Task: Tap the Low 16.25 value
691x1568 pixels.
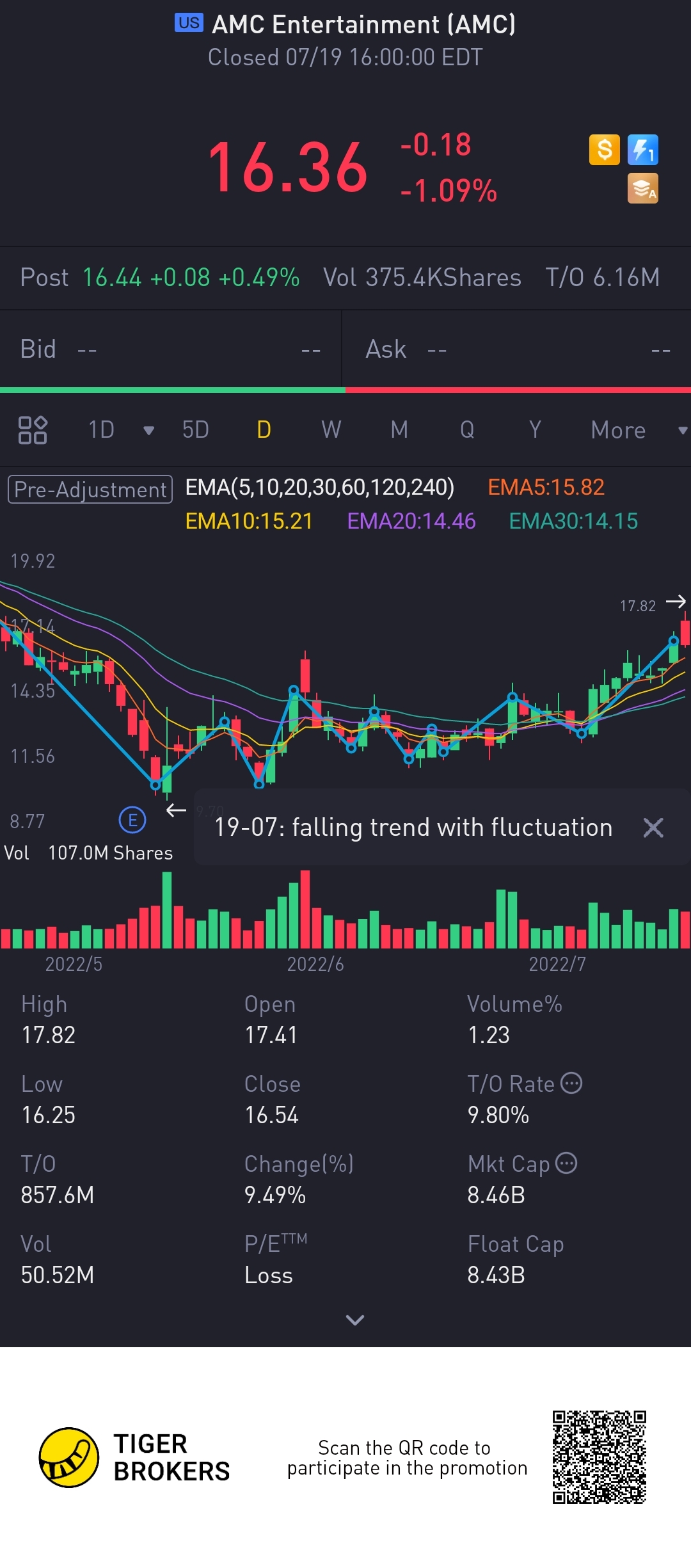Action: point(49,1115)
